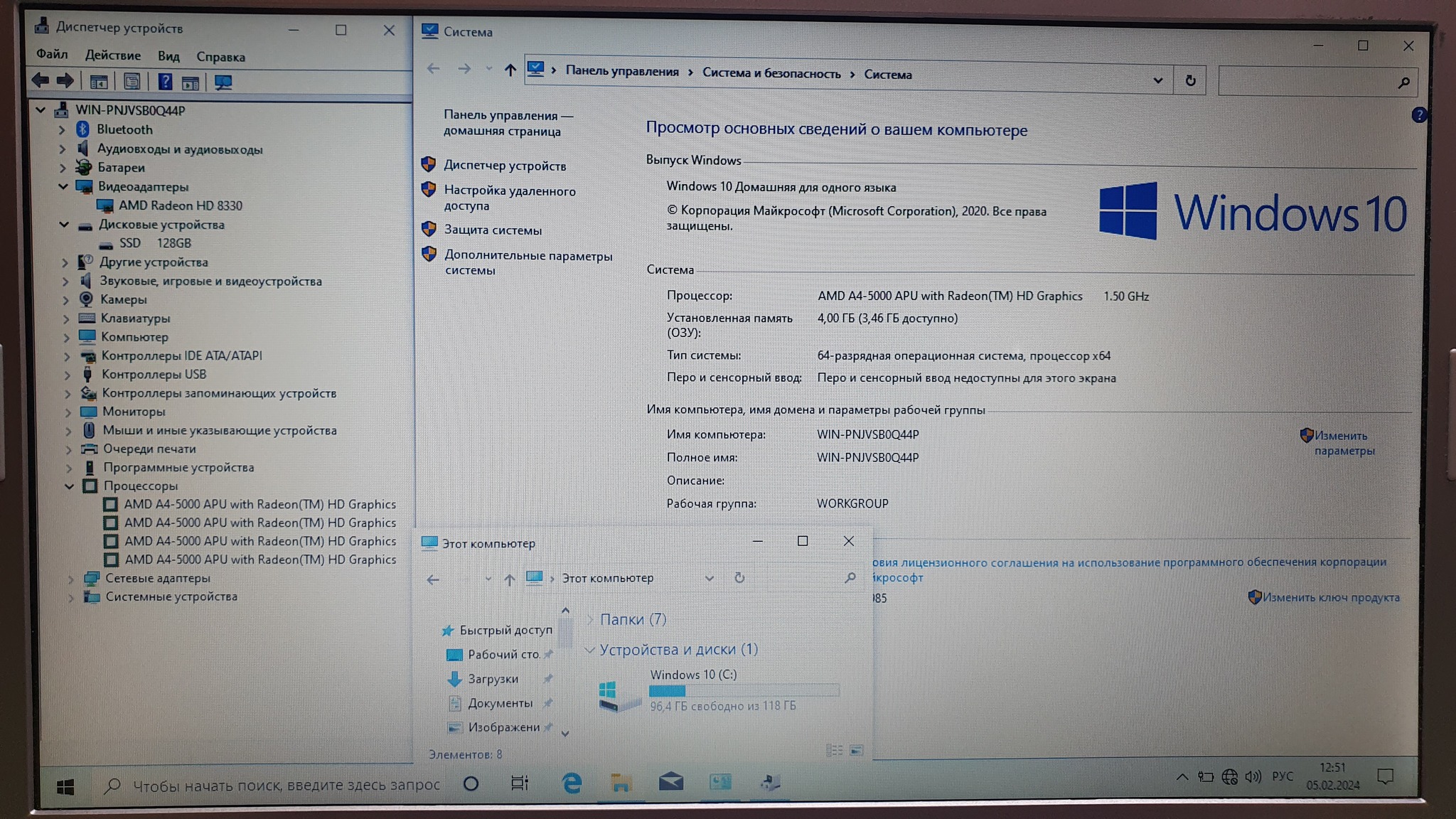Click the Help toolbar icon in Device Manager
This screenshot has height=819, width=1456.
(x=165, y=82)
